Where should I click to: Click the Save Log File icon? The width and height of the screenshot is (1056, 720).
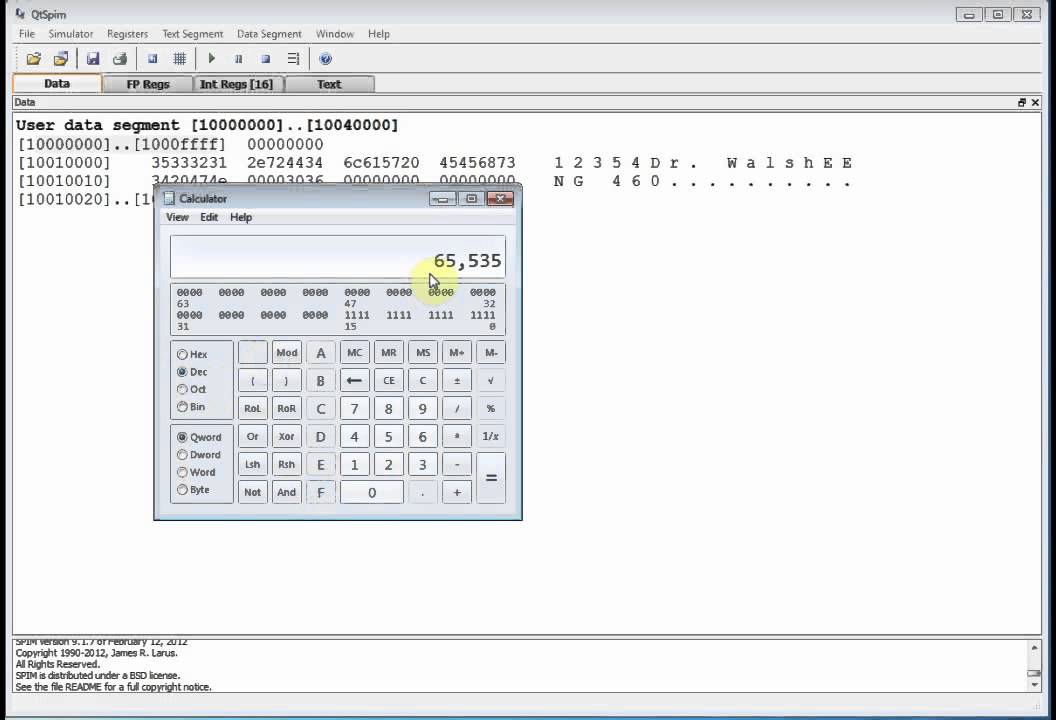[x=93, y=59]
